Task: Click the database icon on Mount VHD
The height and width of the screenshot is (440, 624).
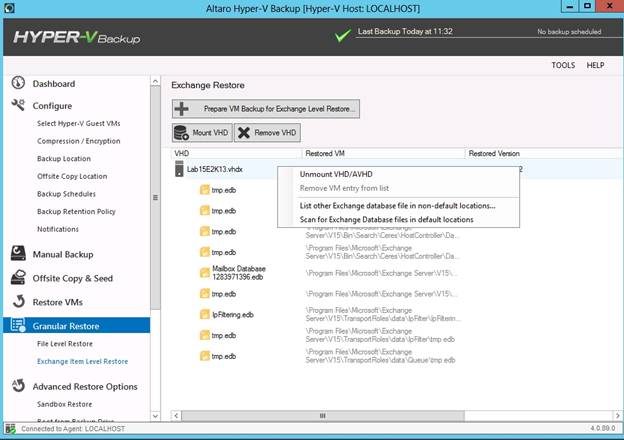Action: coord(181,132)
